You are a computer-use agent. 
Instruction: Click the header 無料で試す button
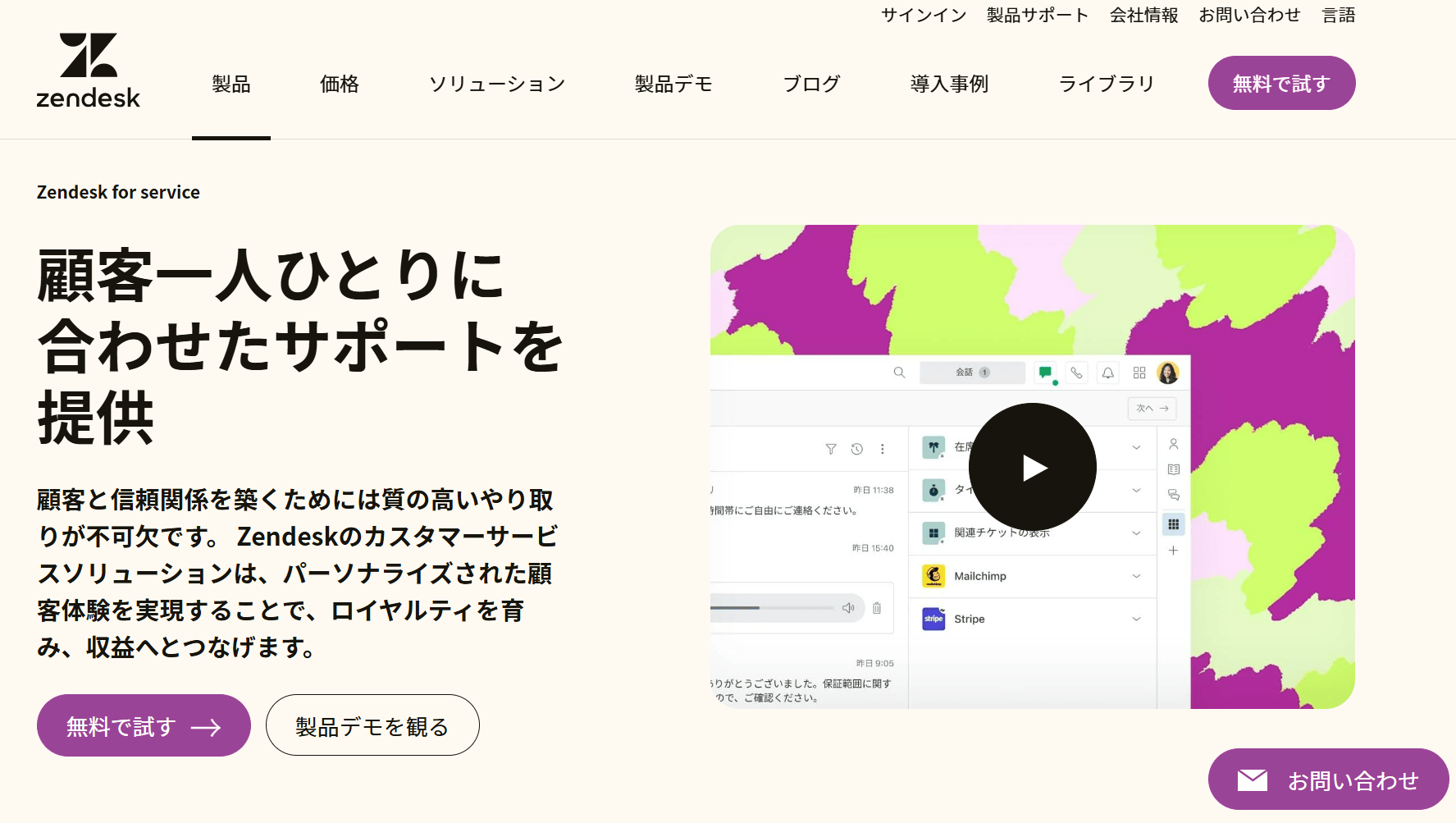pos(1281,83)
